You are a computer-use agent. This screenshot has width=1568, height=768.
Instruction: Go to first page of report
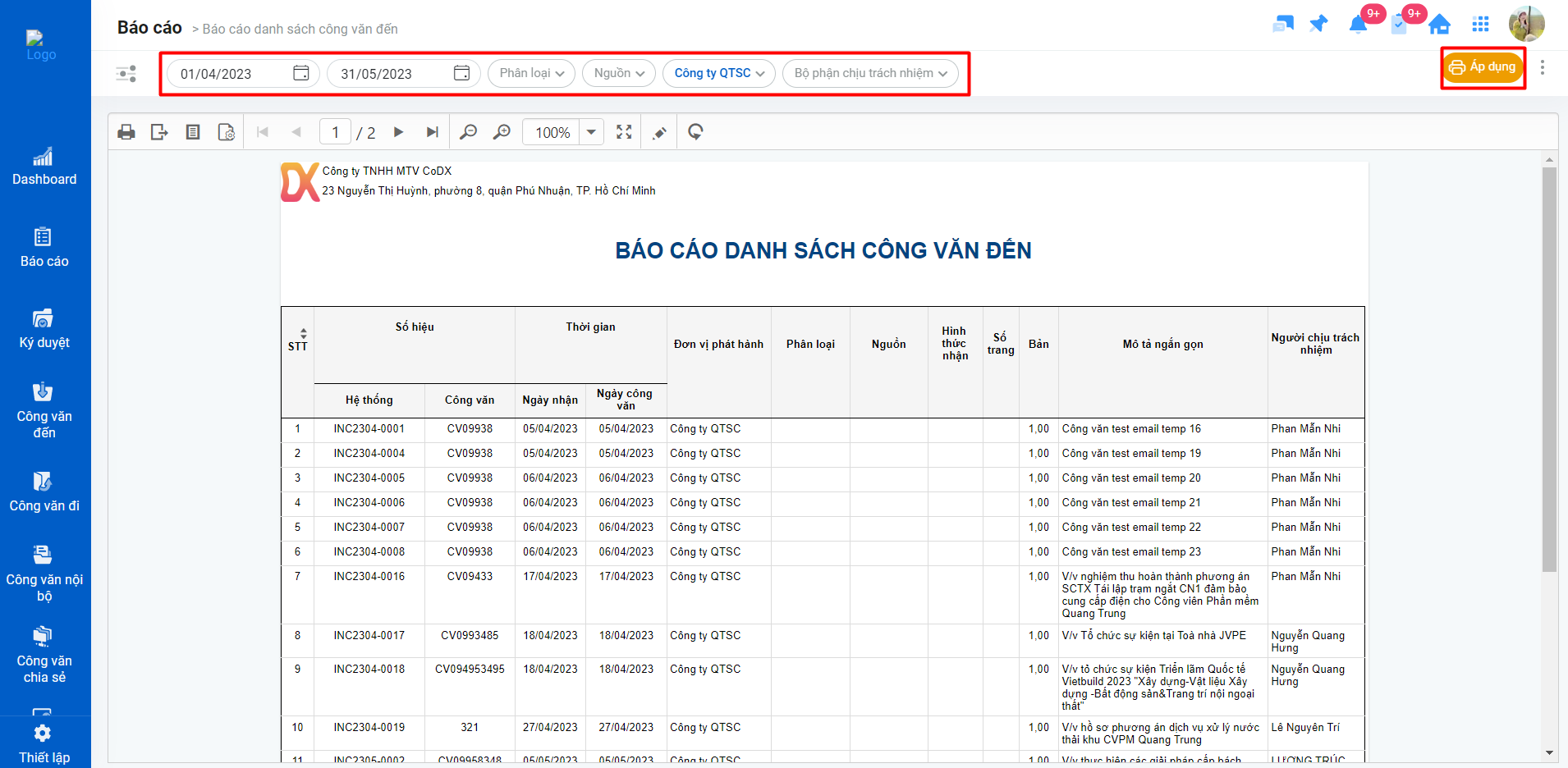click(263, 132)
